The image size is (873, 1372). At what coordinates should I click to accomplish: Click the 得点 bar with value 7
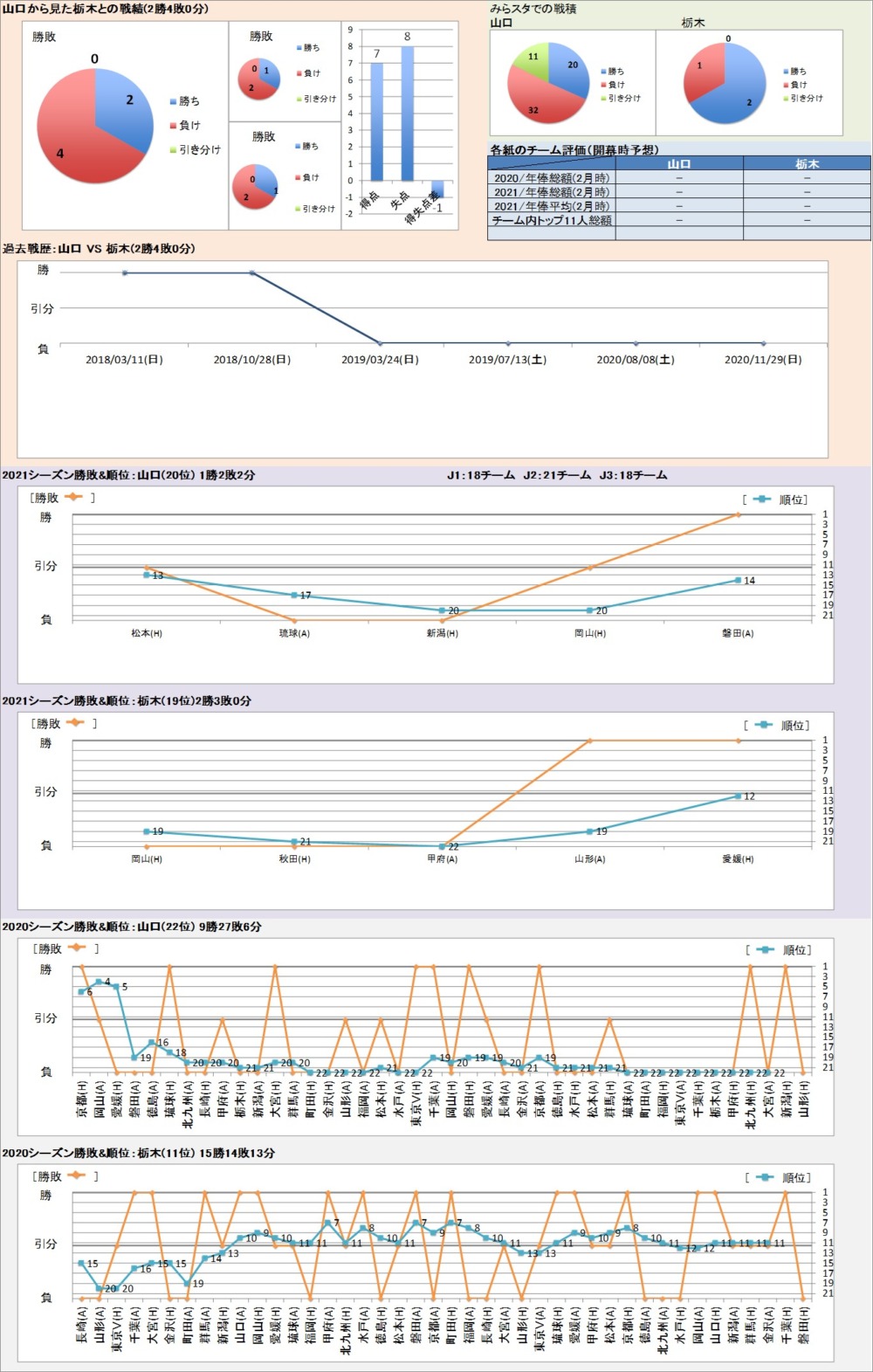point(377,121)
